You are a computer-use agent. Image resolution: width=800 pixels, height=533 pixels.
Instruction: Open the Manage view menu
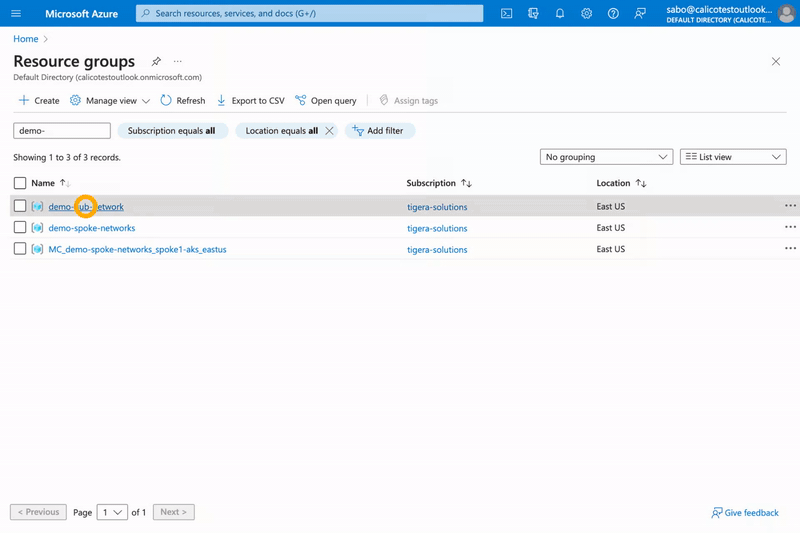(110, 100)
